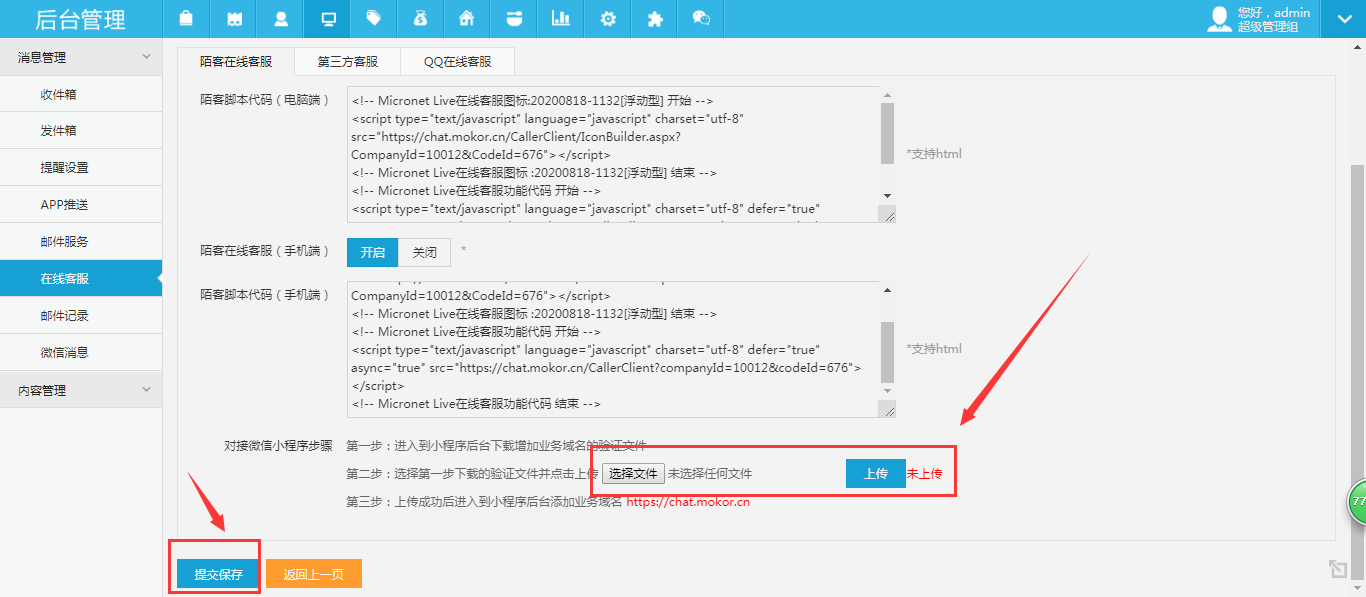Open the user silhouette icon in the top bar

point(281,18)
